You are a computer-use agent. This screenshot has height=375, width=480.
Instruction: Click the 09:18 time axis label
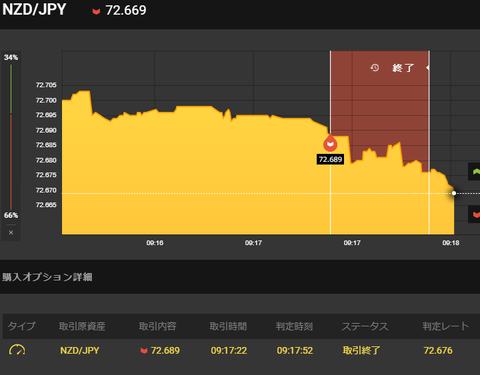[451, 243]
